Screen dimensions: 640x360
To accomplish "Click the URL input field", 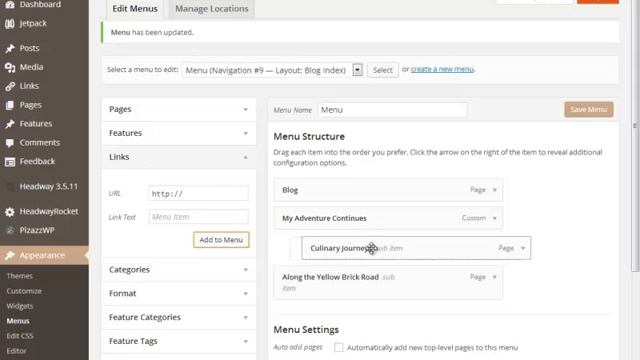I will point(198,193).
